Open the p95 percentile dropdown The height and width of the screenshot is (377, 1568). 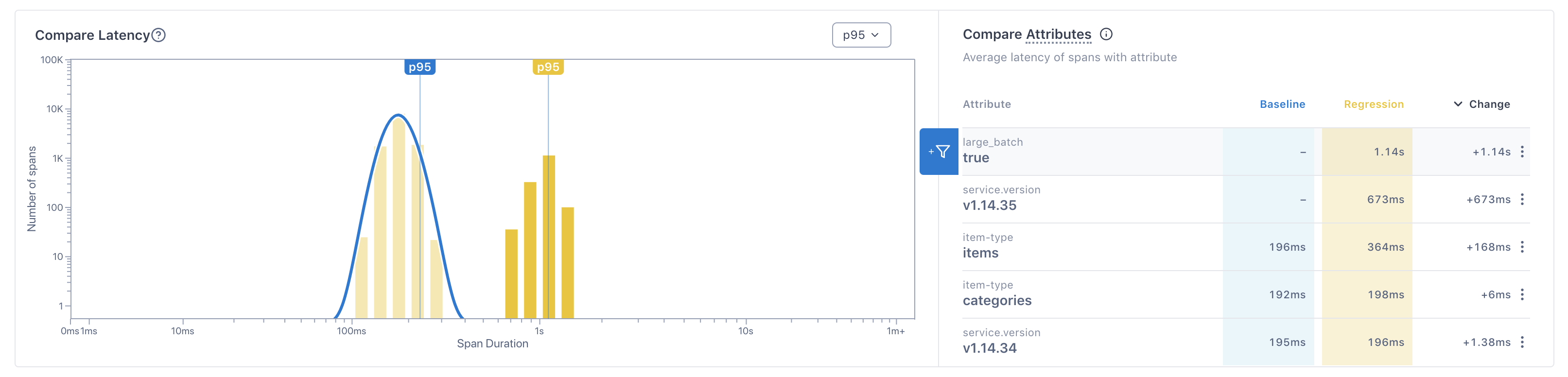click(x=861, y=35)
